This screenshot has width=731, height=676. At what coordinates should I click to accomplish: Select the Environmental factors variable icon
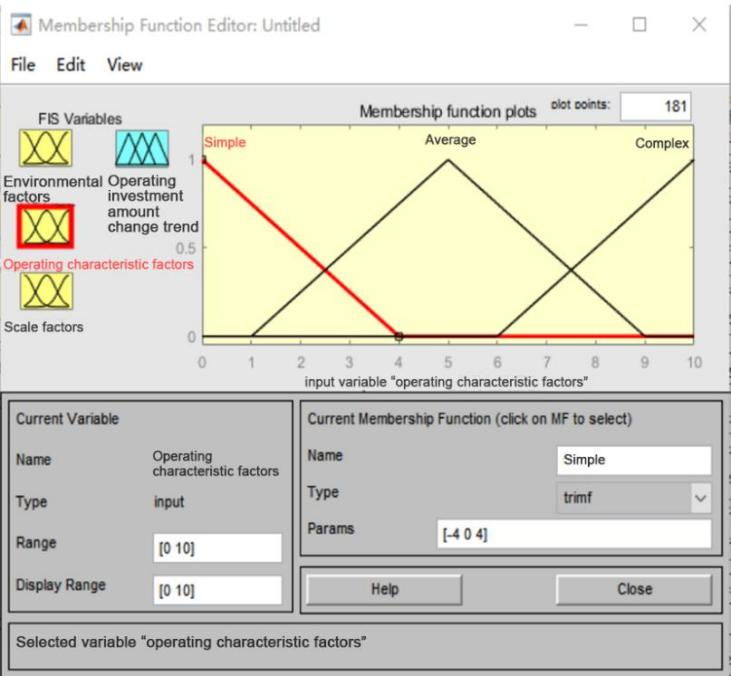coord(45,148)
